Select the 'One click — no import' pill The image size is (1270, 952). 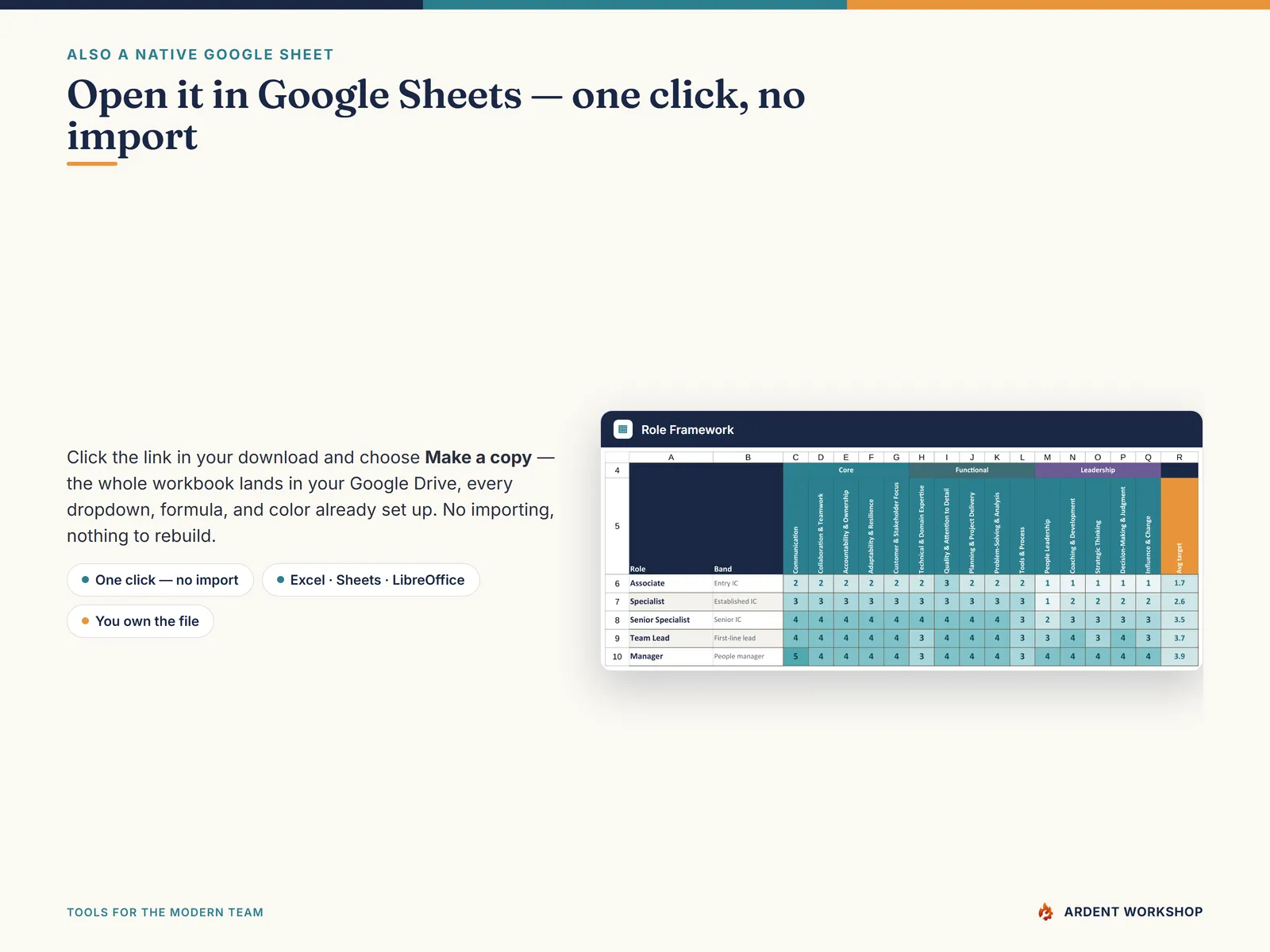pos(160,580)
